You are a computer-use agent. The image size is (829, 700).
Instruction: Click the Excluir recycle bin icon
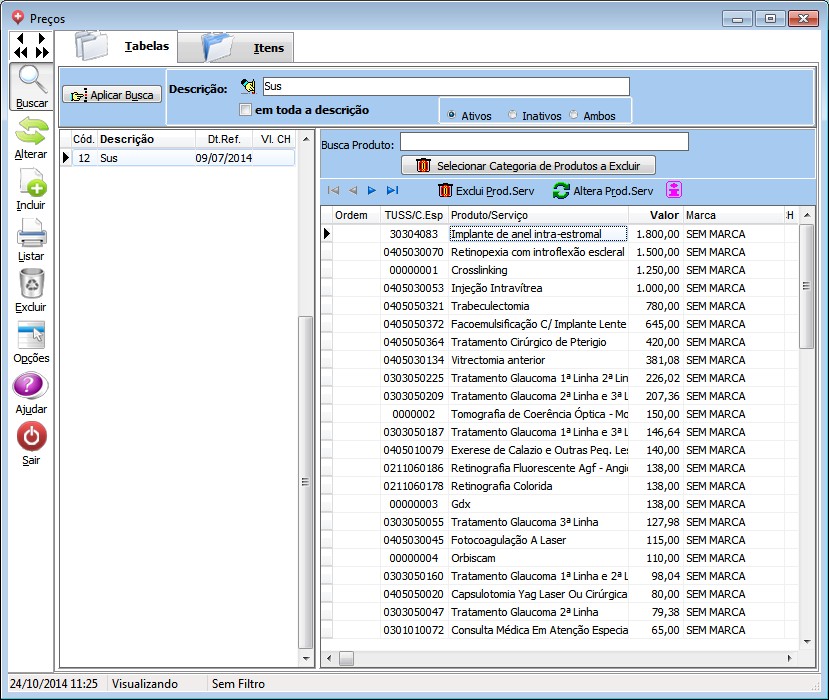pos(31,286)
